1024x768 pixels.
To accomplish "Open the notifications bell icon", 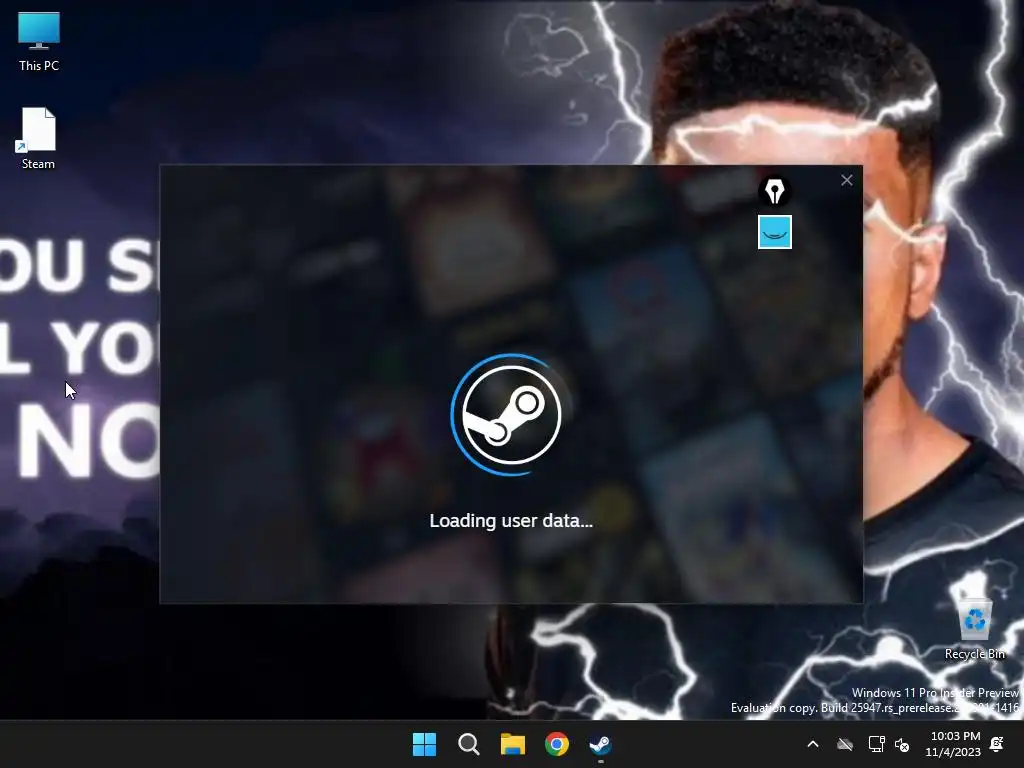I will click(x=997, y=744).
